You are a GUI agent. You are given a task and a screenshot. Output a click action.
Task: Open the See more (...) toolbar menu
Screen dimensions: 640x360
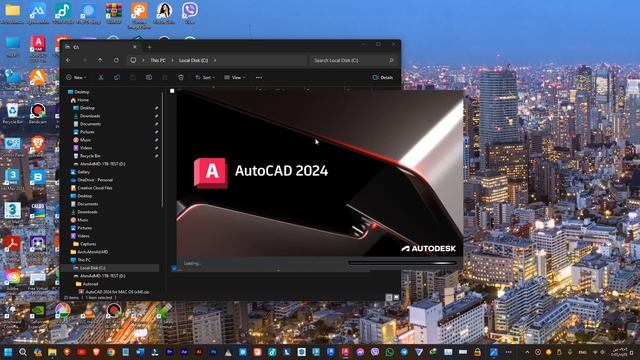point(259,77)
